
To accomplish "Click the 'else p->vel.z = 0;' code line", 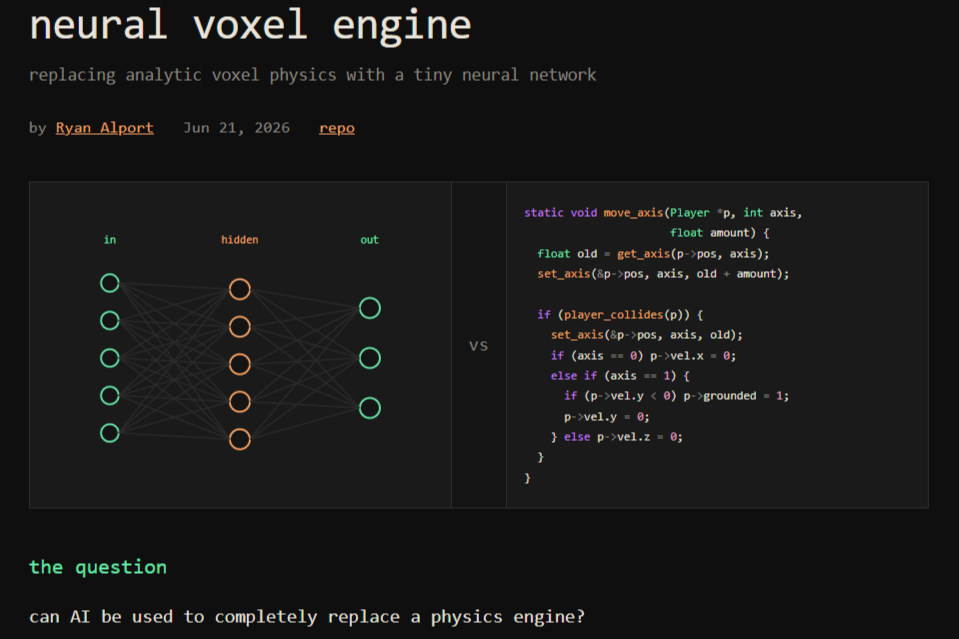I will click(x=616, y=437).
